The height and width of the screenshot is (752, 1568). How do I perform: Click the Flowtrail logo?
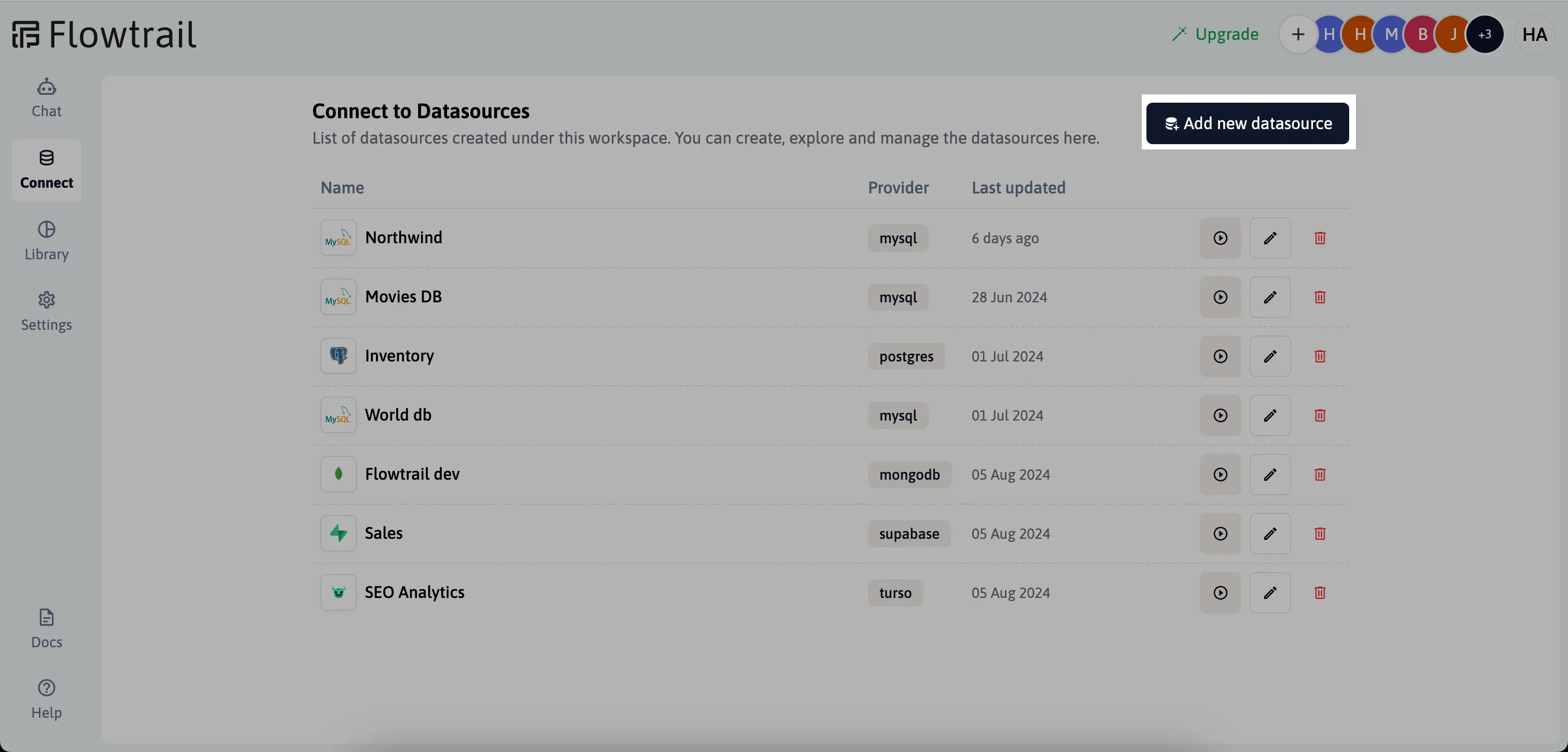click(x=104, y=34)
